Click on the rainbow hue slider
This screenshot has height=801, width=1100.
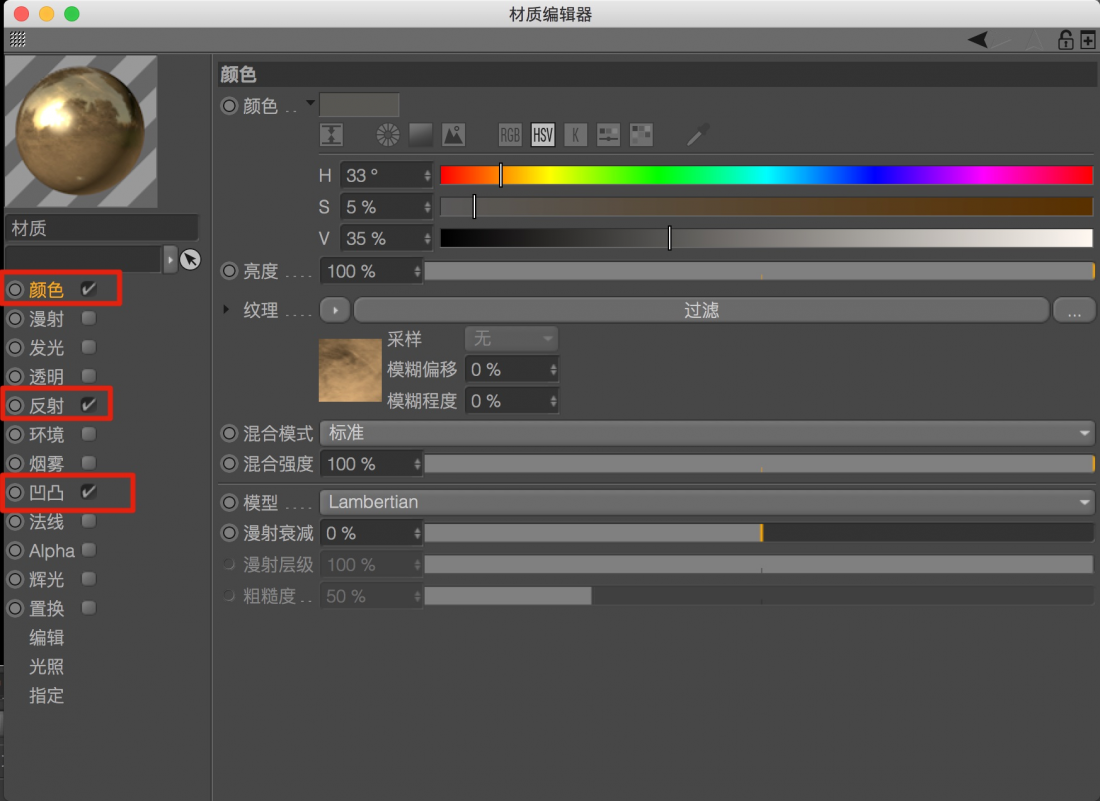point(766,175)
